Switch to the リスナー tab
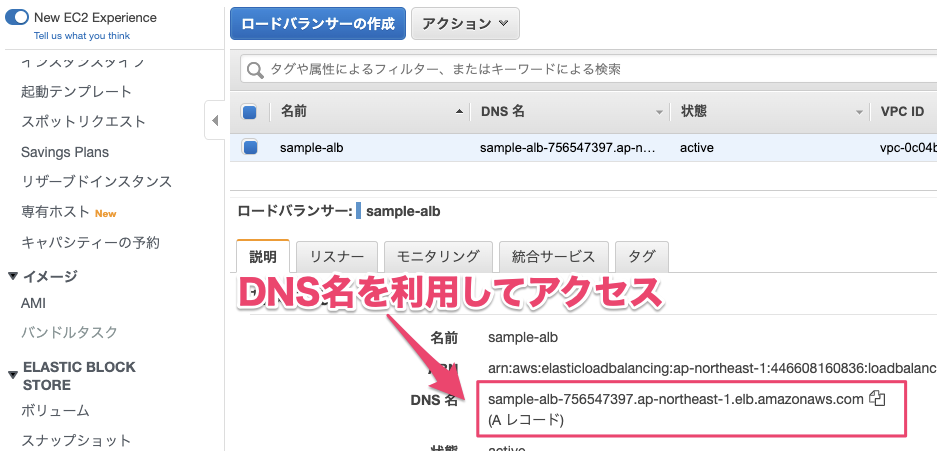 tap(337, 256)
